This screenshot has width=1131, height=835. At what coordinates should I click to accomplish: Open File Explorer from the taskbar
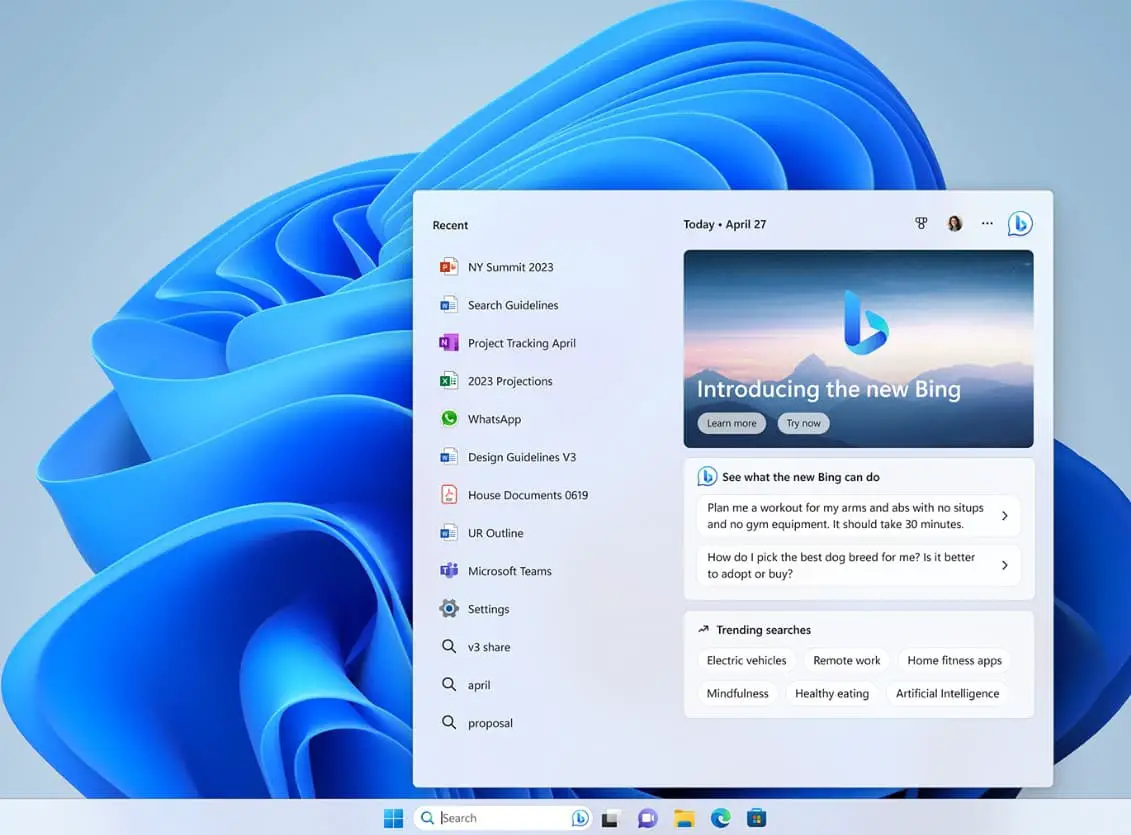(x=684, y=818)
